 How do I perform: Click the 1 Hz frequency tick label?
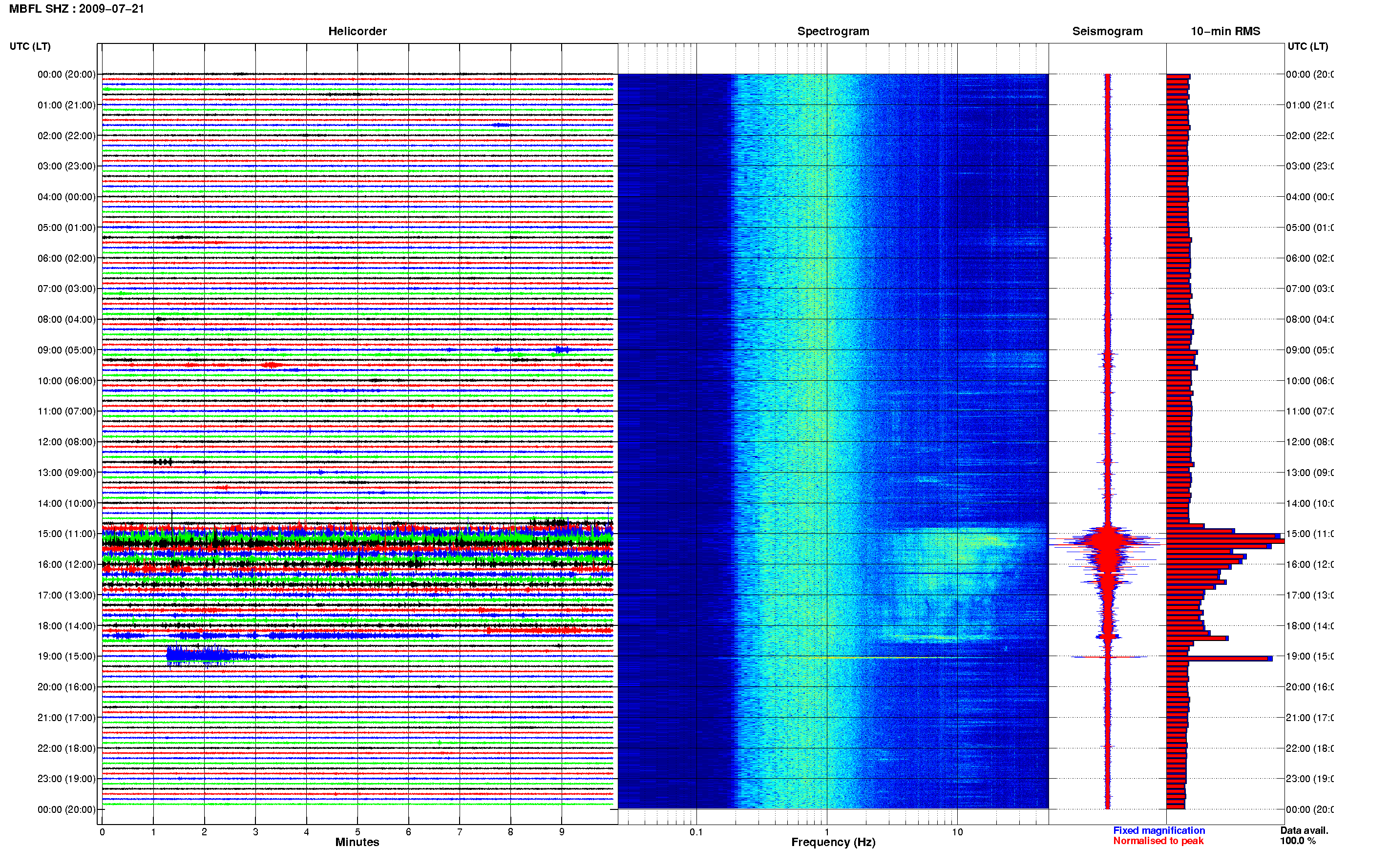click(827, 832)
